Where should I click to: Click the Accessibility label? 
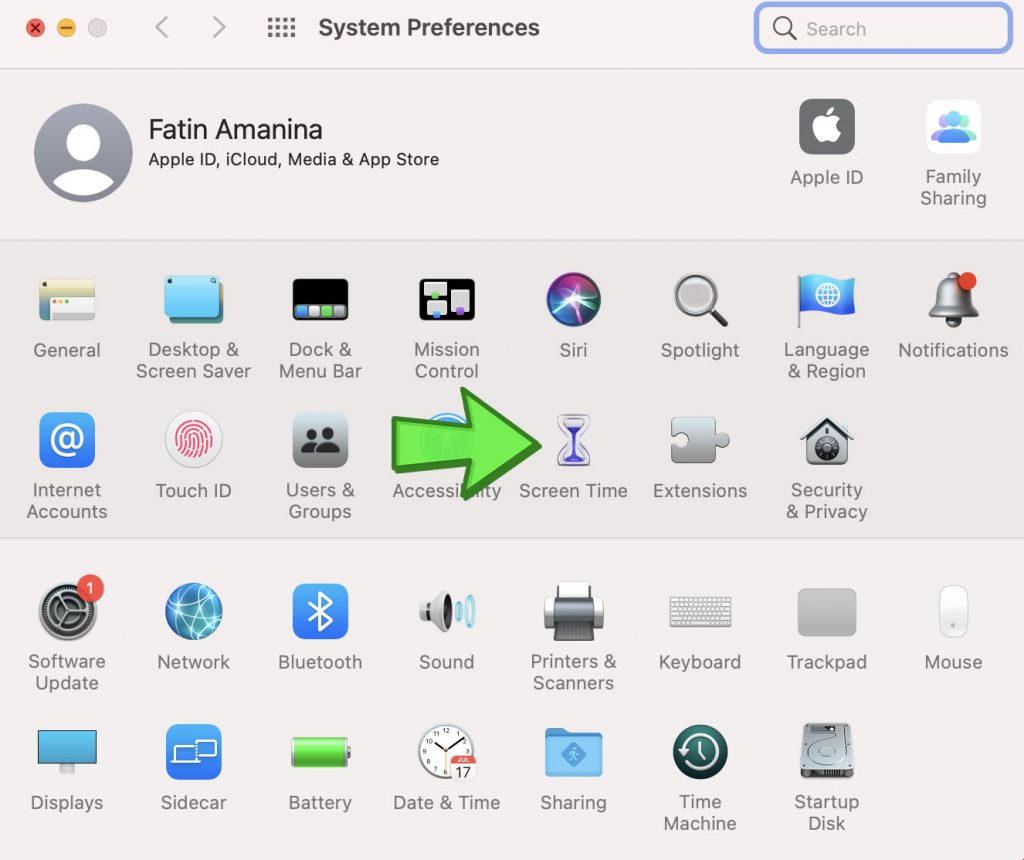[x=447, y=490]
